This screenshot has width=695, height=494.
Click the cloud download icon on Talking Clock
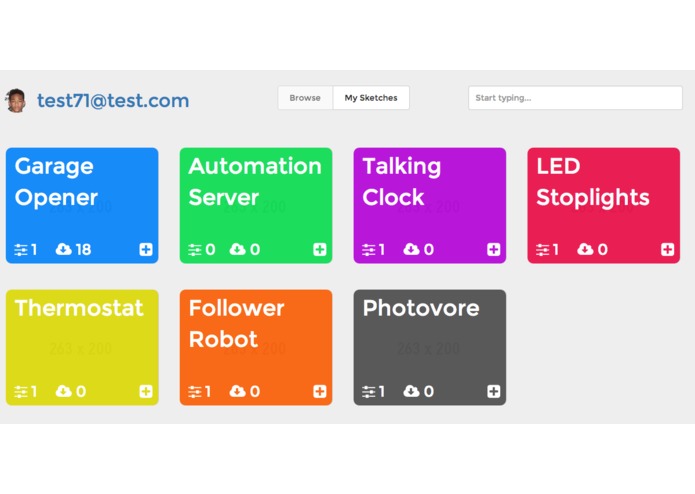[411, 249]
